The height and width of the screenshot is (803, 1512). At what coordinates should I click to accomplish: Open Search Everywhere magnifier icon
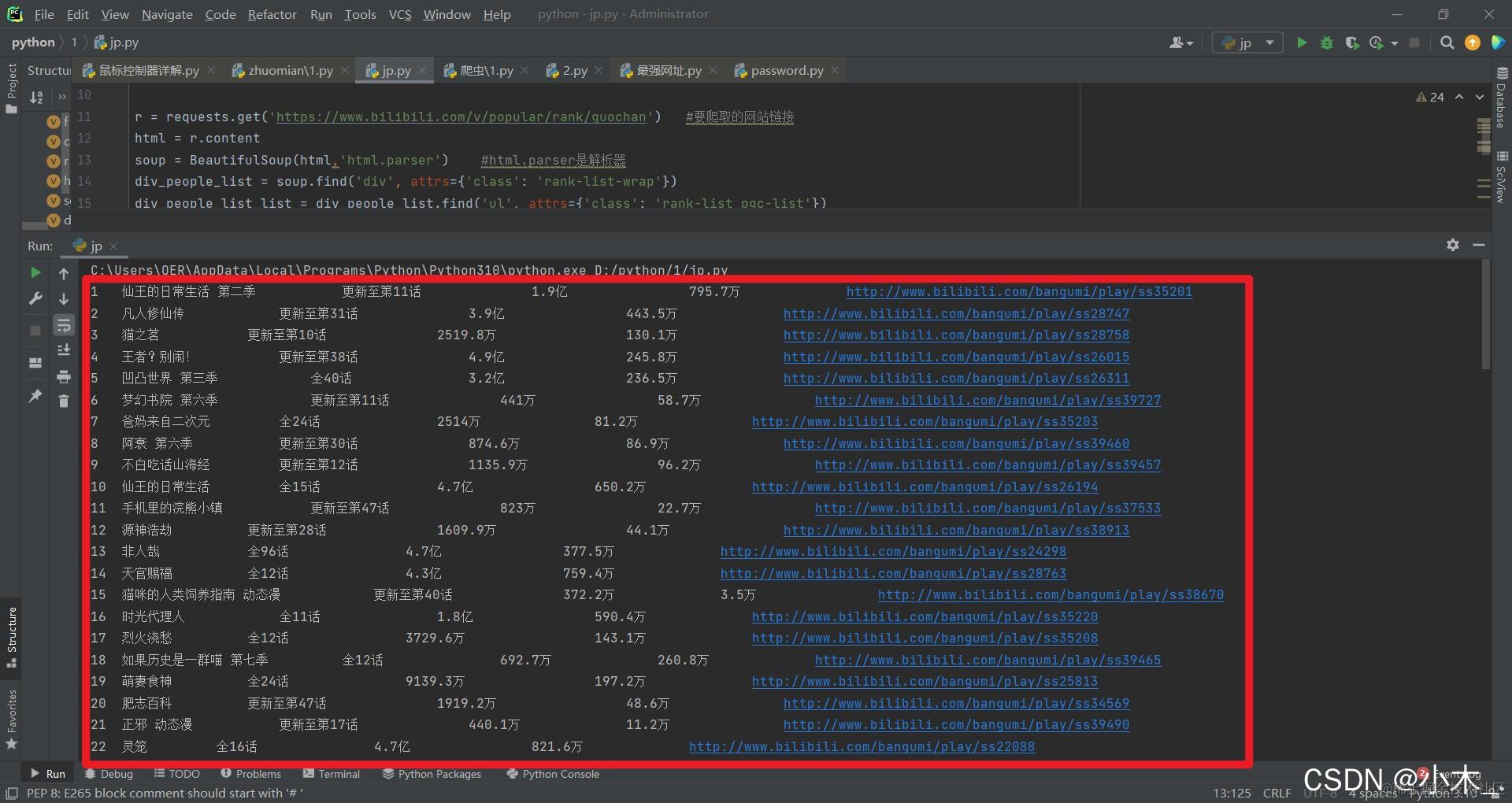(x=1447, y=43)
